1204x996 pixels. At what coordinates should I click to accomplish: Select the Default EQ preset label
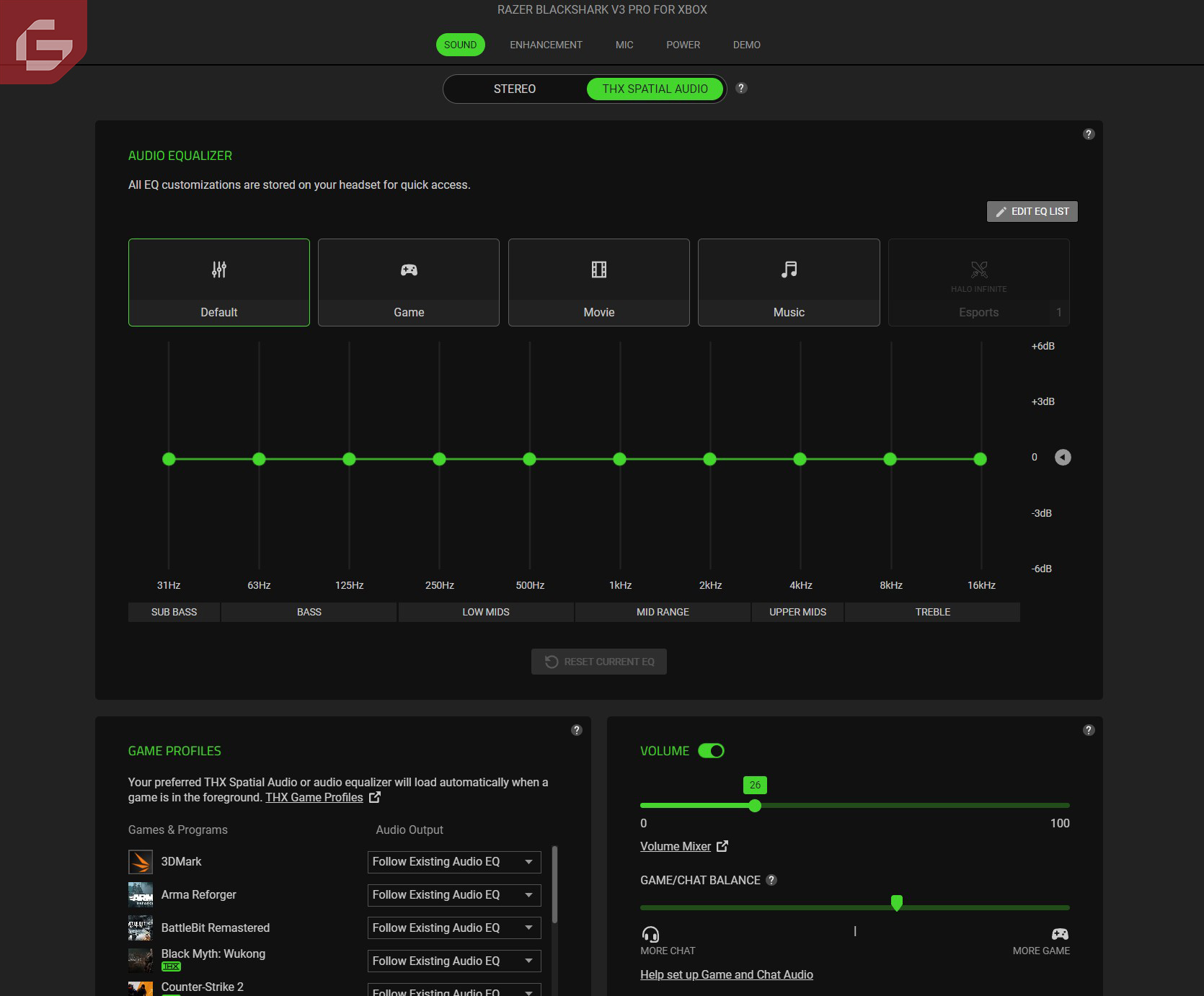click(x=219, y=312)
